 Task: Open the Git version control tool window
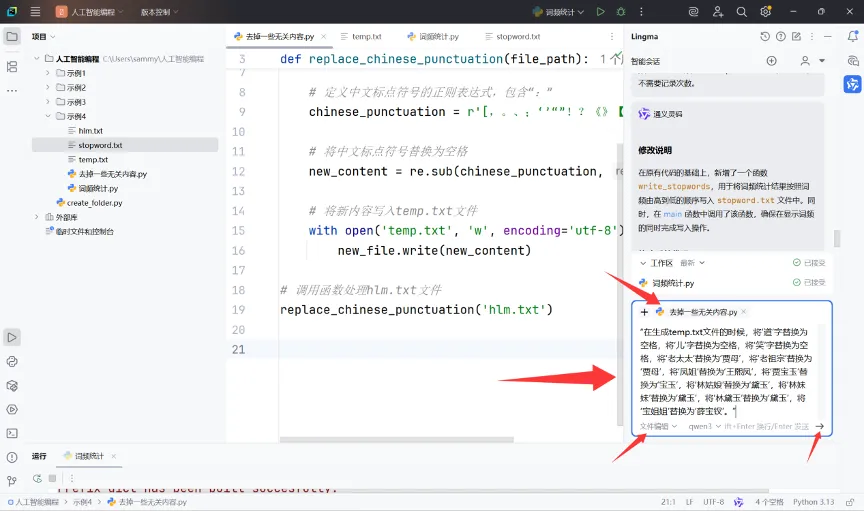[x=12, y=481]
